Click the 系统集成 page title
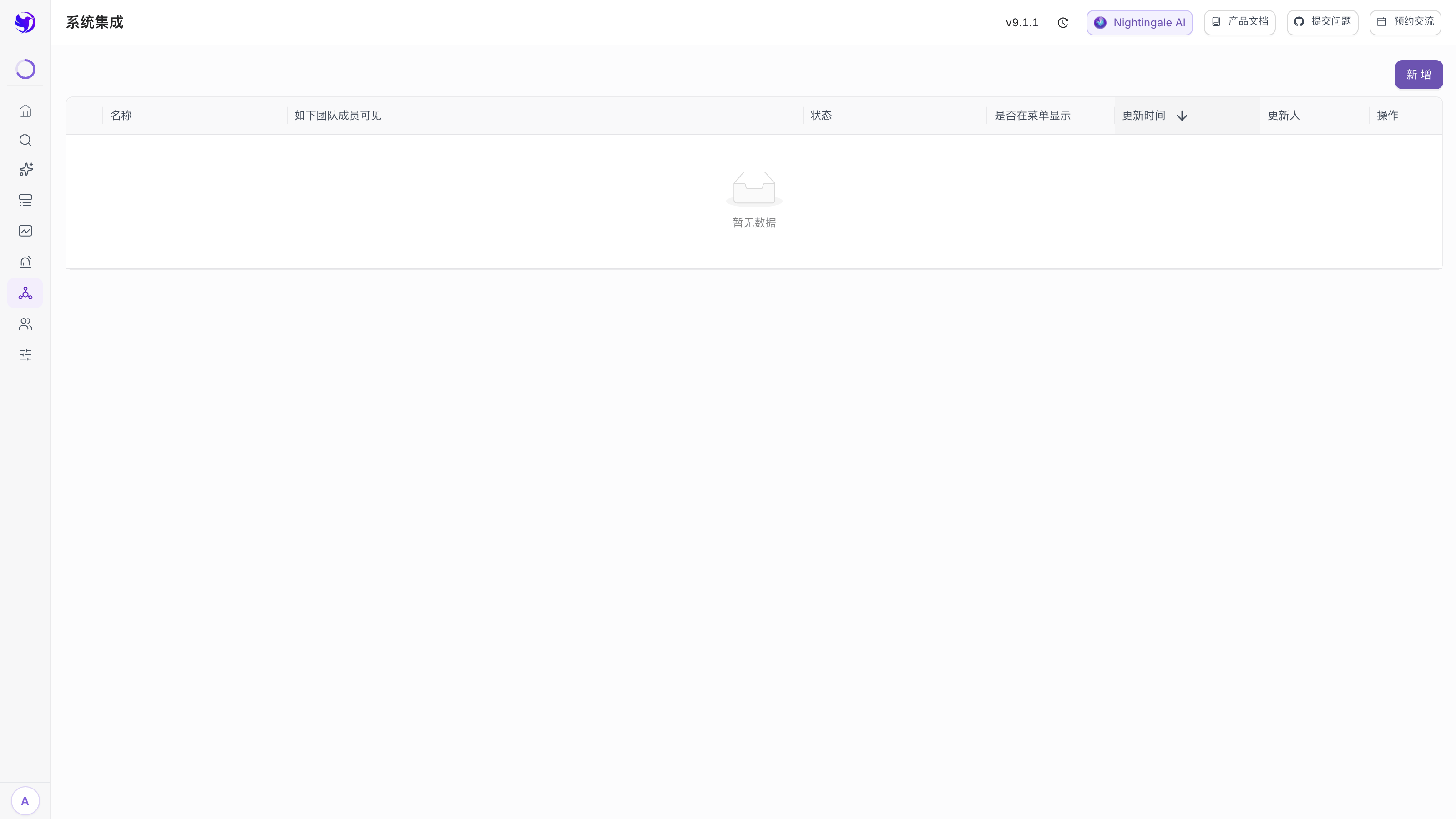Viewport: 1456px width, 819px height. point(94,23)
